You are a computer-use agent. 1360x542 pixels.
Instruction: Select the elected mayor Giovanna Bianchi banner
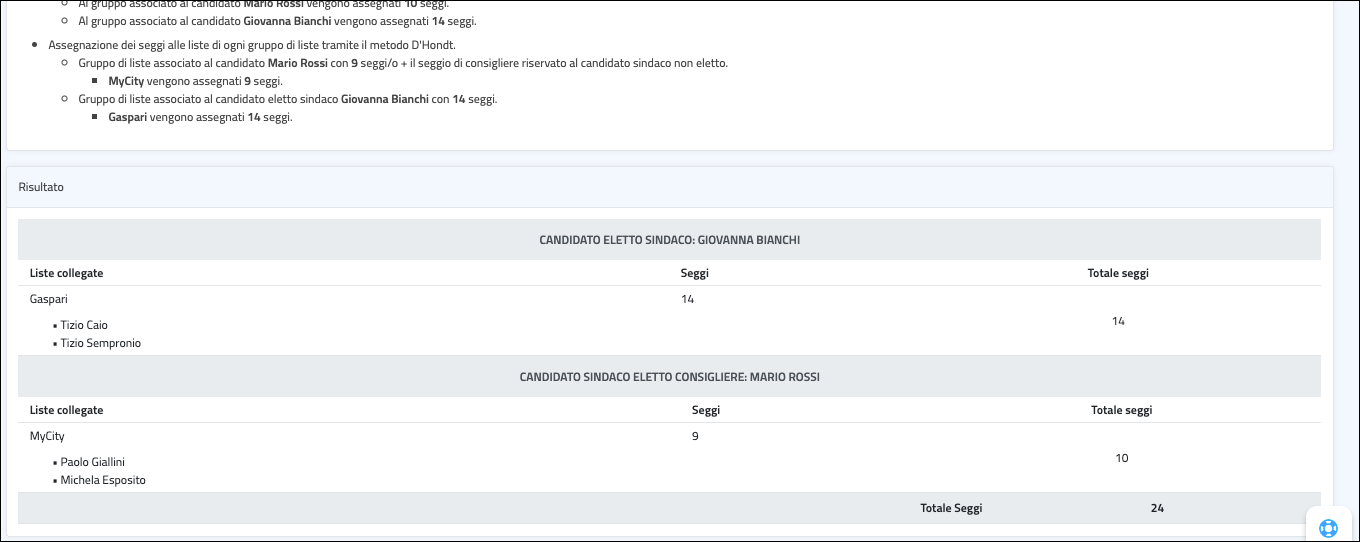point(669,240)
